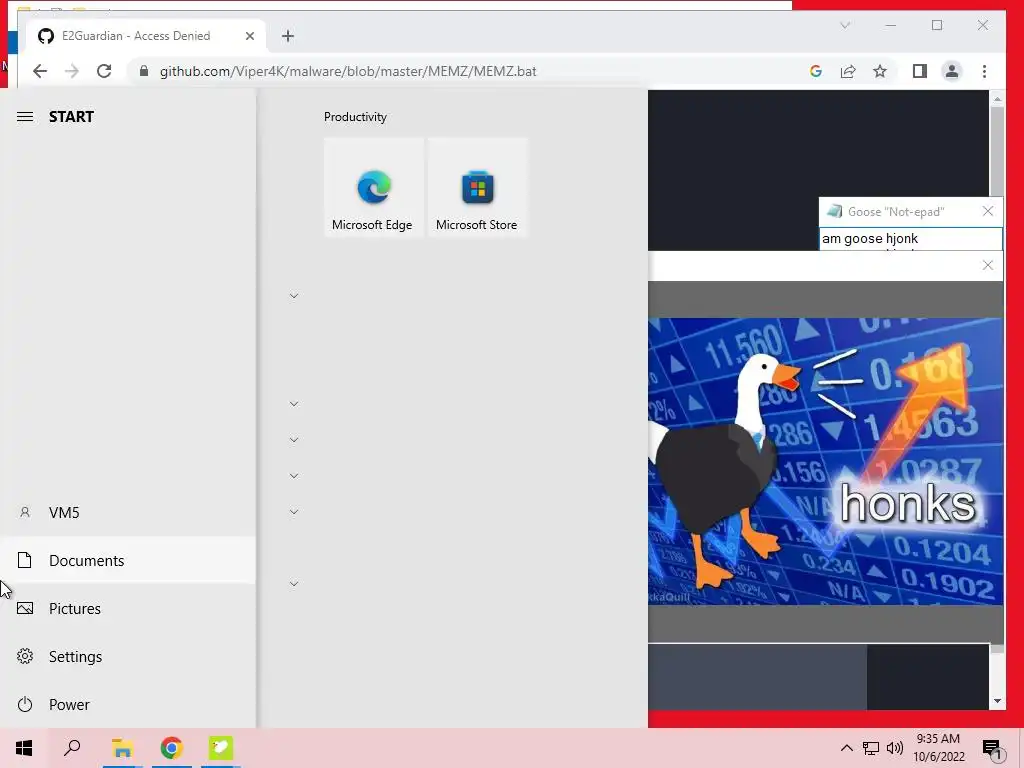The width and height of the screenshot is (1024, 768).
Task: Expand the Start menu hamburger icon
Action: [x=25, y=117]
